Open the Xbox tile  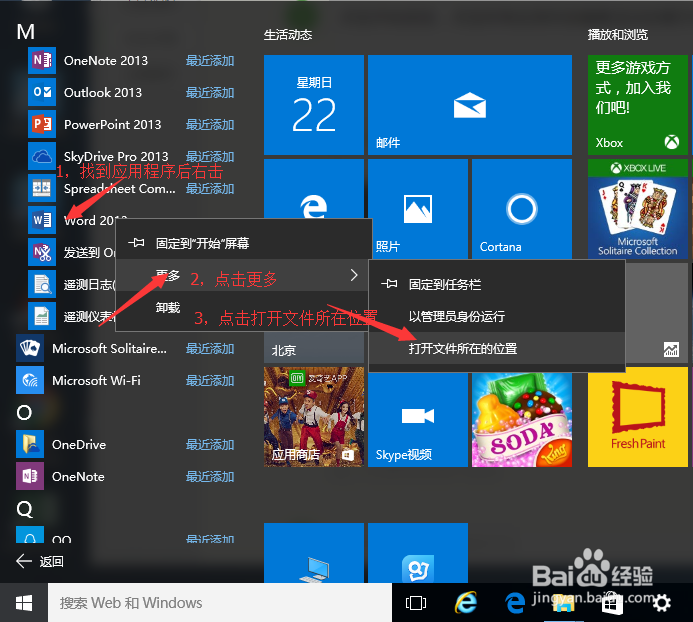[x=638, y=105]
